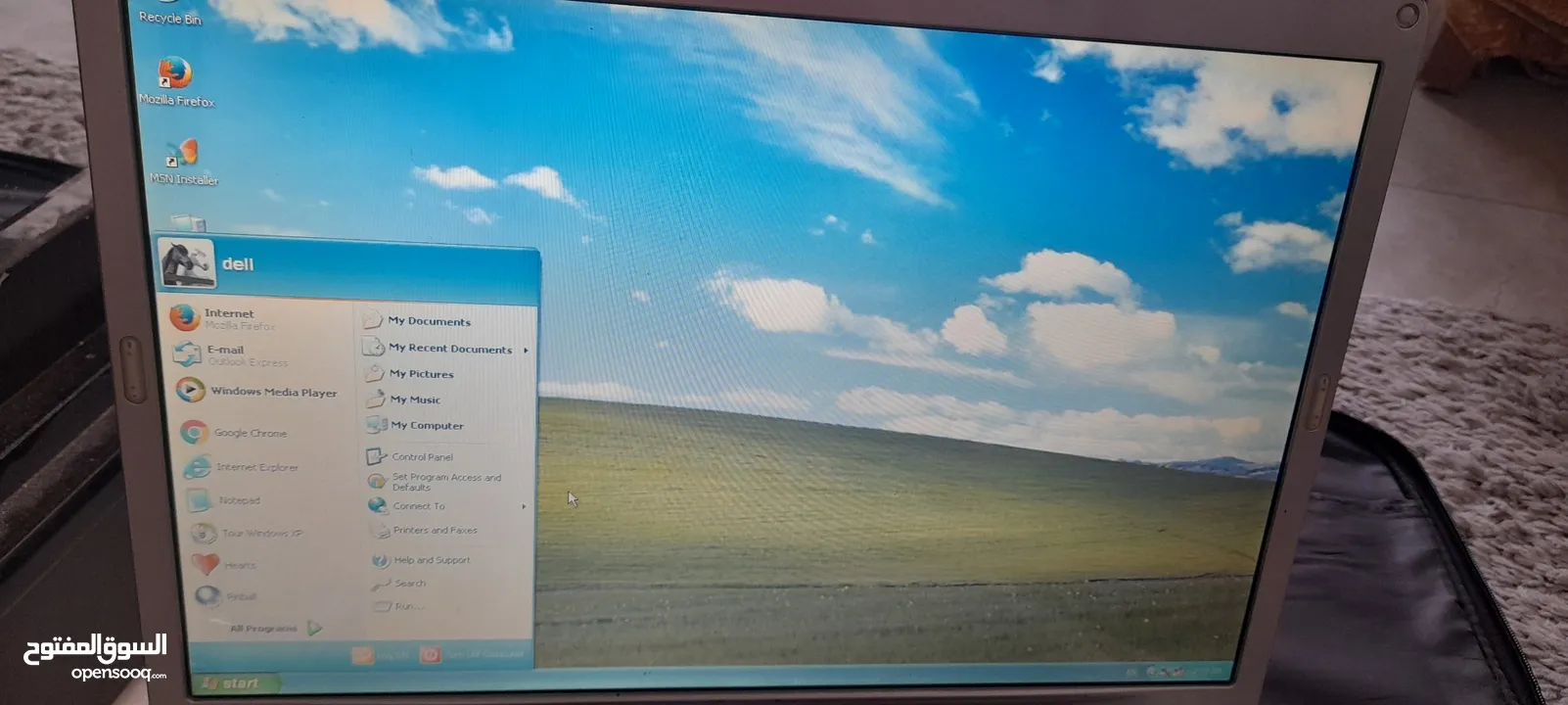Viewport: 1568px width, 705px height.
Task: Open the Recycle Bin on the desktop
Action: click(169, 14)
